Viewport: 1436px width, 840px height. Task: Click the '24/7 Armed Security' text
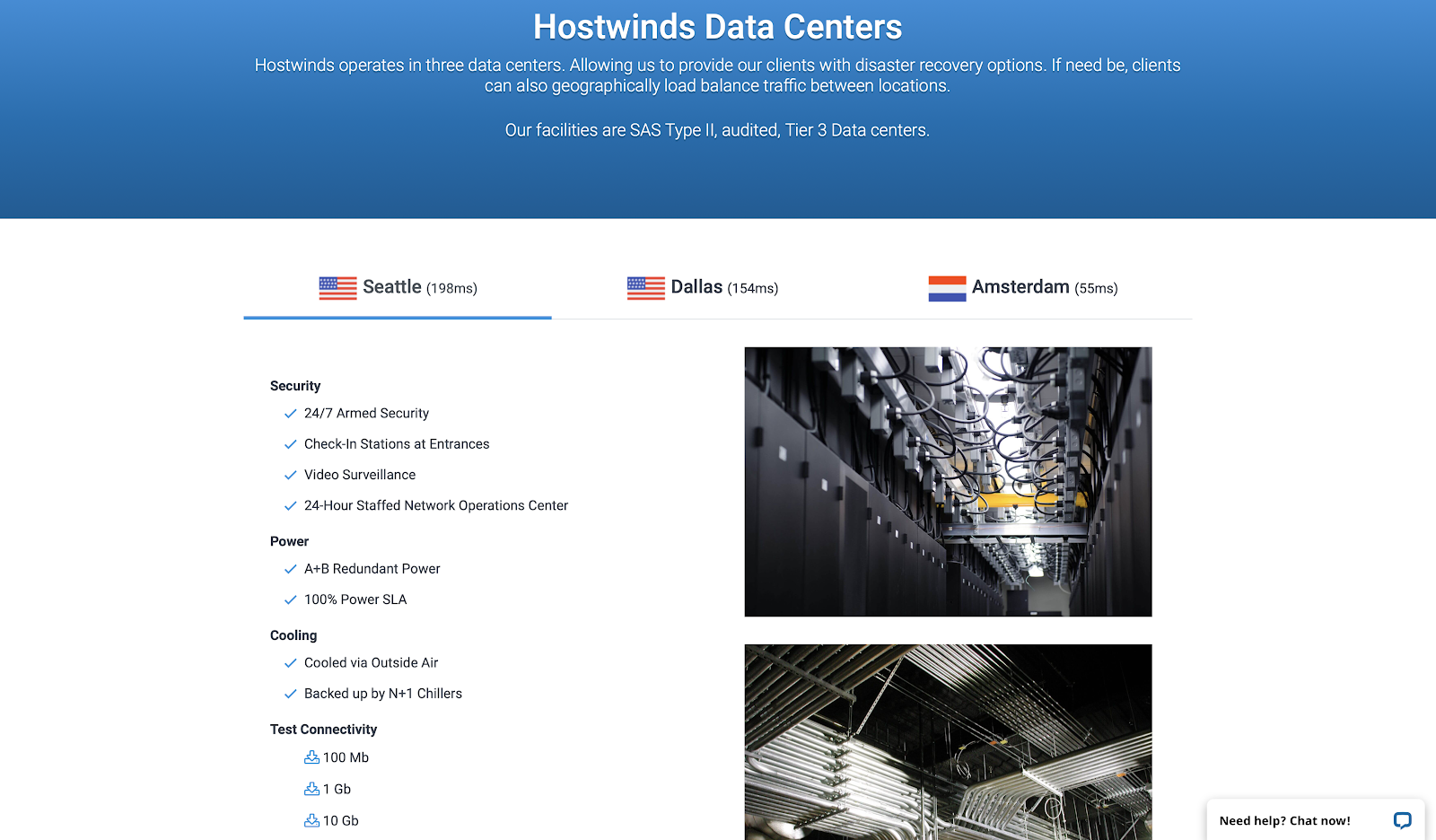coord(366,413)
